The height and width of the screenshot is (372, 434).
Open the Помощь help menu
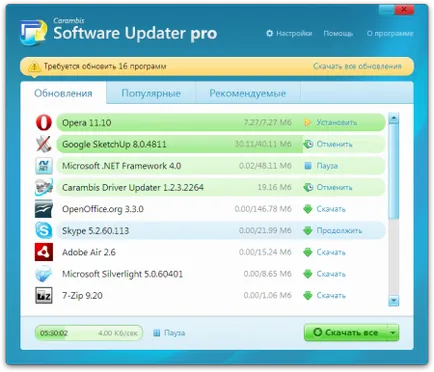coord(338,33)
